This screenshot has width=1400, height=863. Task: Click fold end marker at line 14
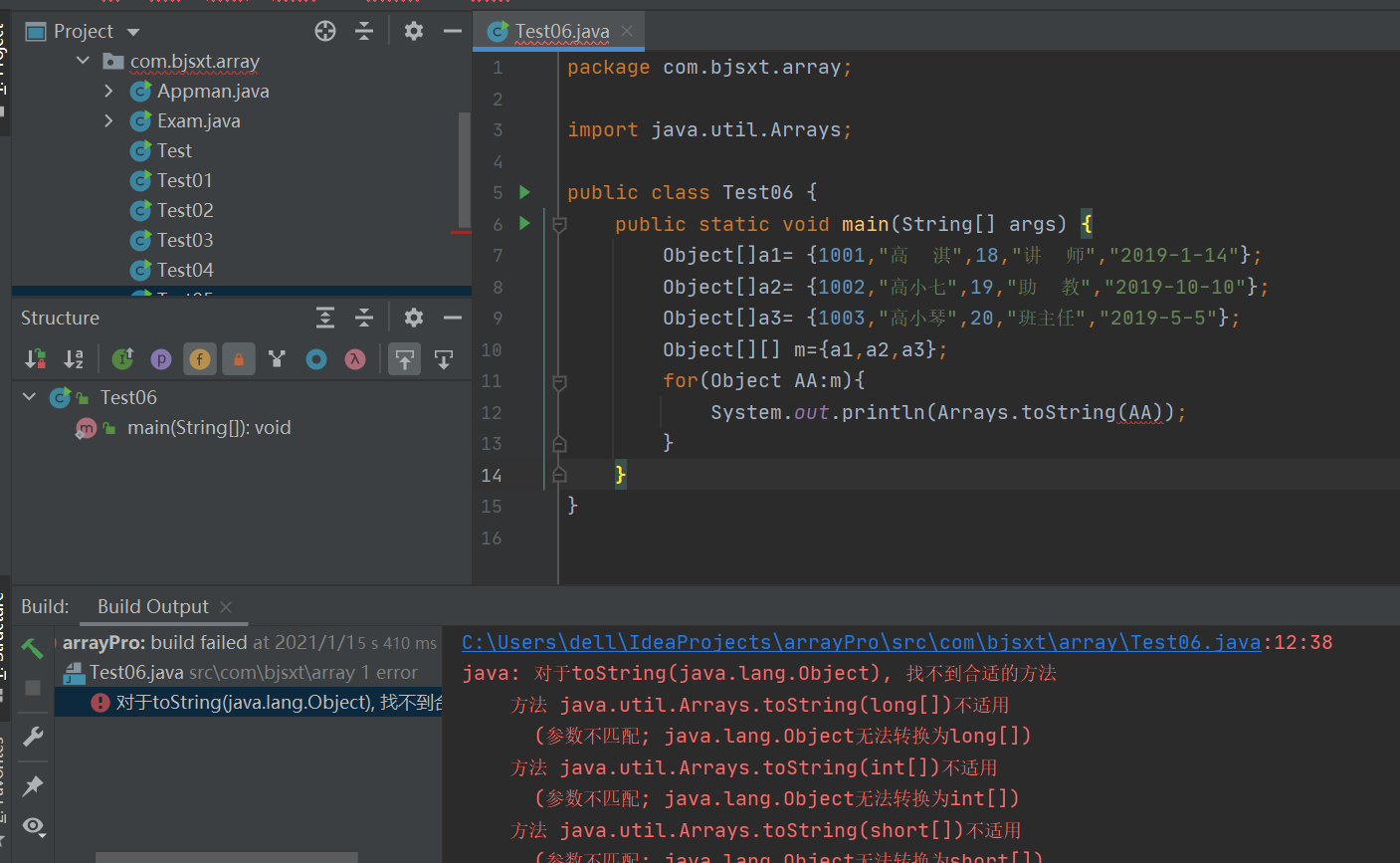559,475
